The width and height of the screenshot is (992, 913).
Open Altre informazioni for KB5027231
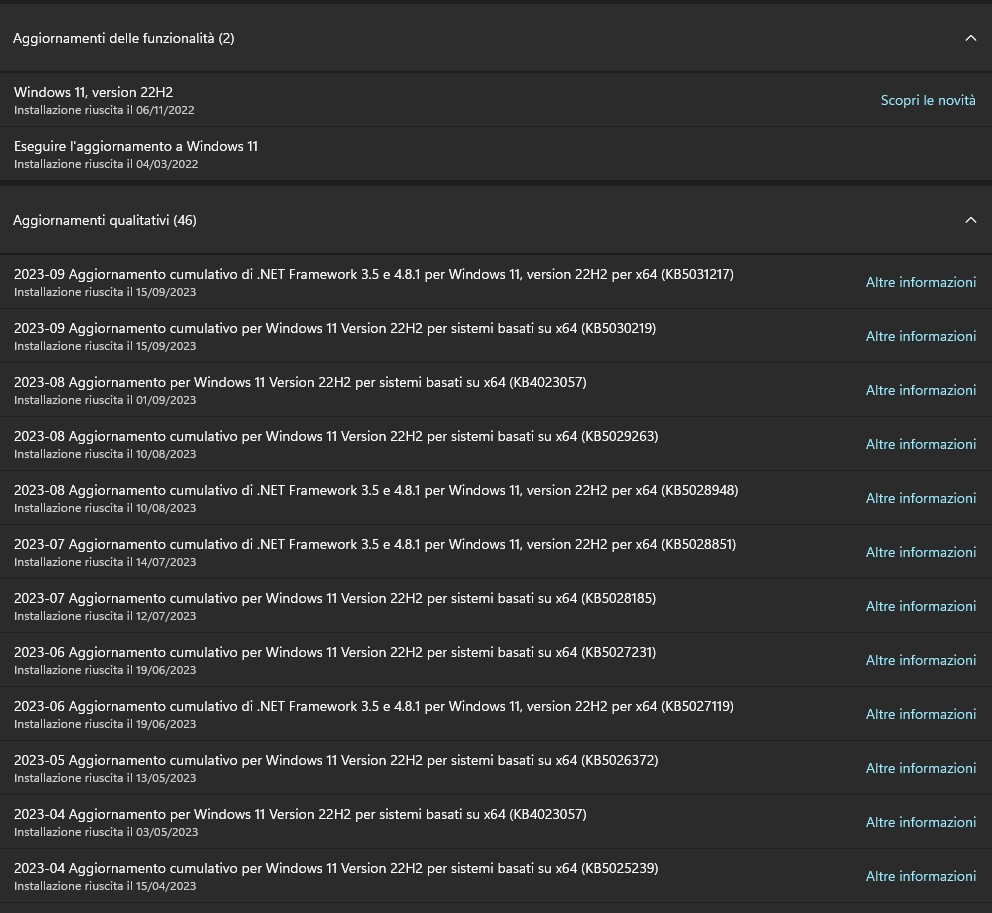pos(920,660)
